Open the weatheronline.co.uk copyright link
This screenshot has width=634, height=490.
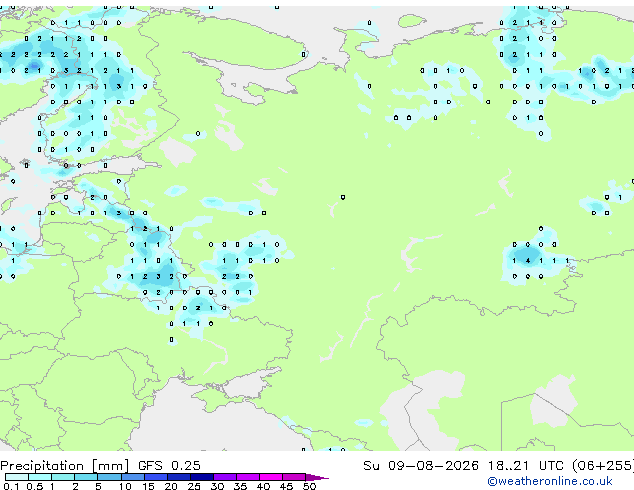point(550,481)
